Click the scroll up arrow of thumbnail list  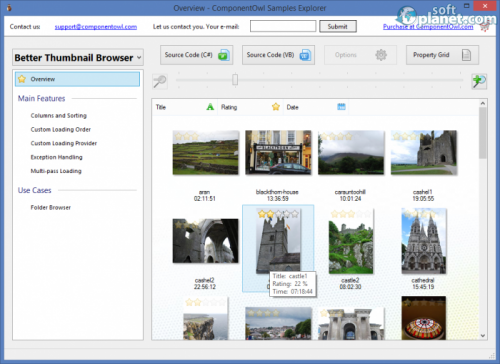pos(483,103)
